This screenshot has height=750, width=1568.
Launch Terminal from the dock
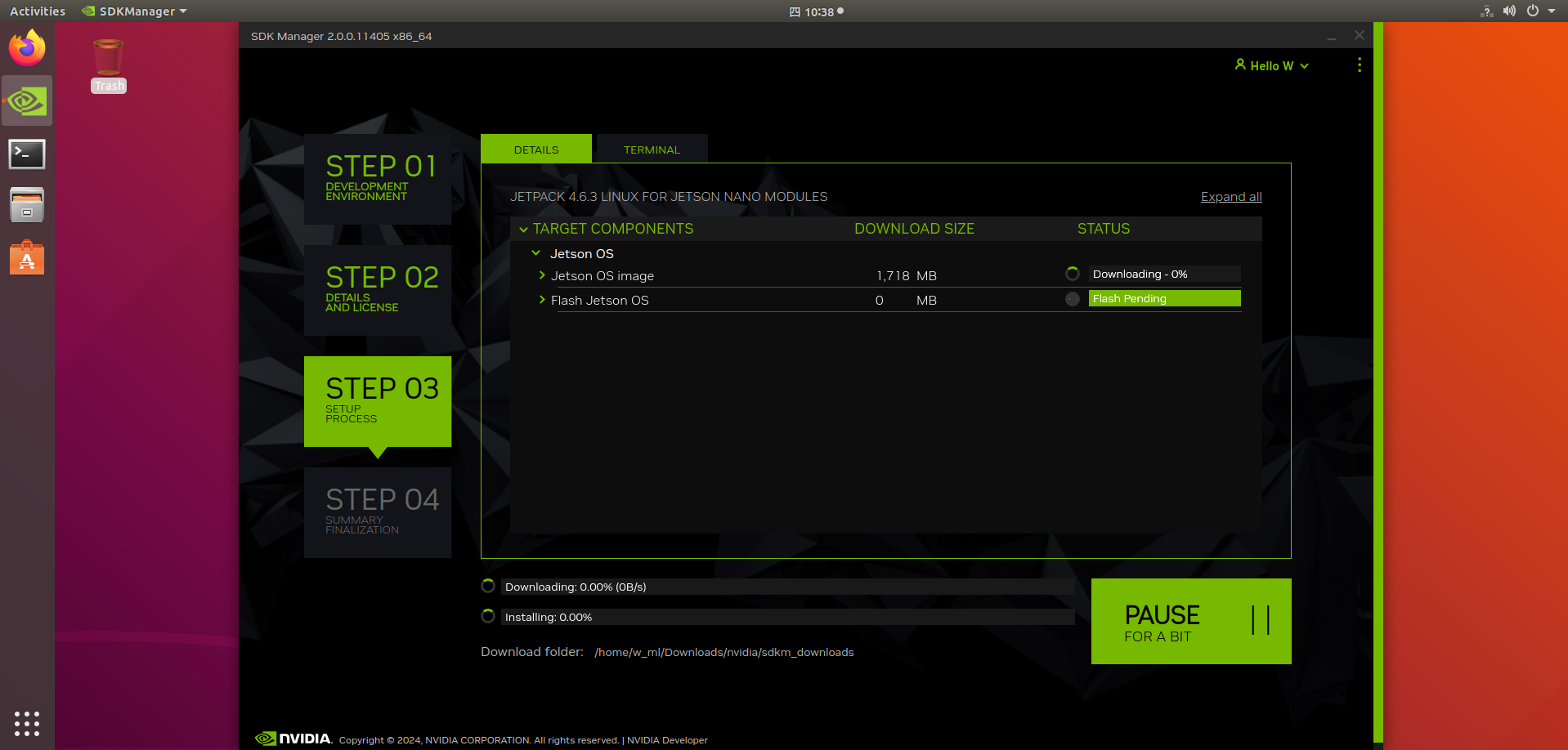pyautogui.click(x=27, y=154)
